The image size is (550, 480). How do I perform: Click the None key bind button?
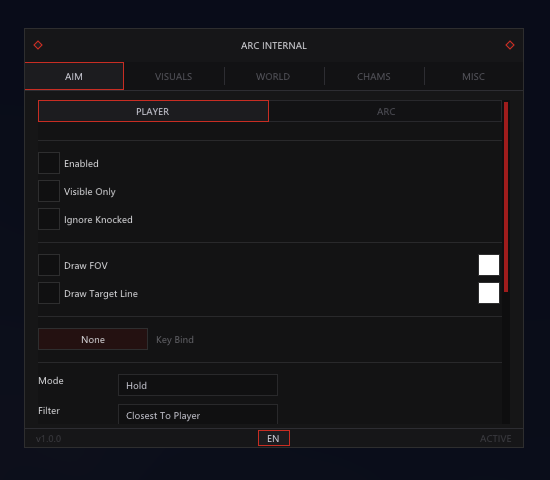pyautogui.click(x=93, y=339)
